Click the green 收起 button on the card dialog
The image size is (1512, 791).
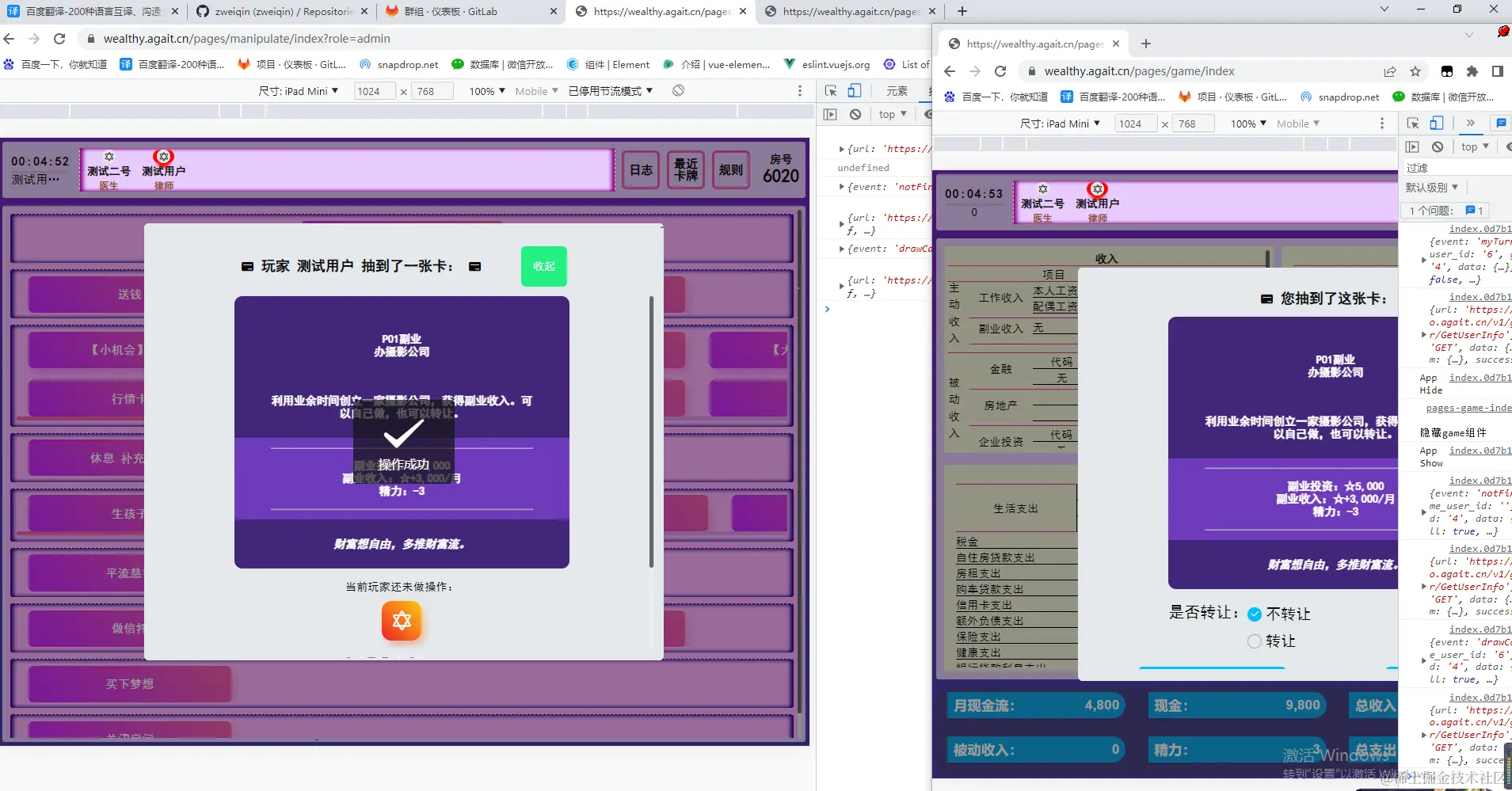point(544,266)
